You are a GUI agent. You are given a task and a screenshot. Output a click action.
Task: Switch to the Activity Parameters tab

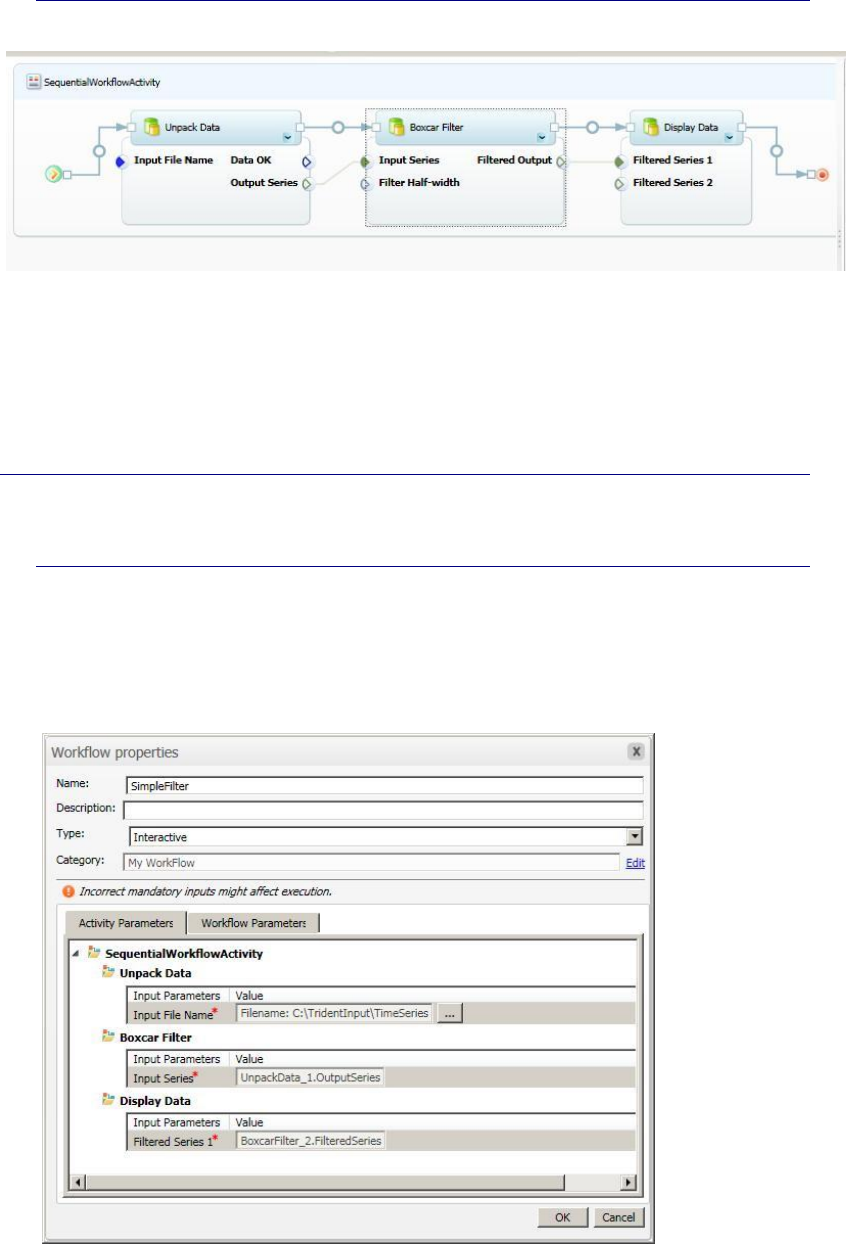point(125,923)
